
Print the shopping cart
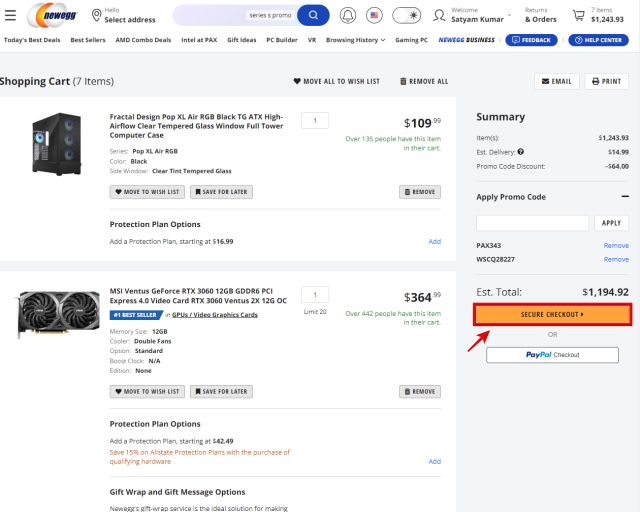[607, 81]
